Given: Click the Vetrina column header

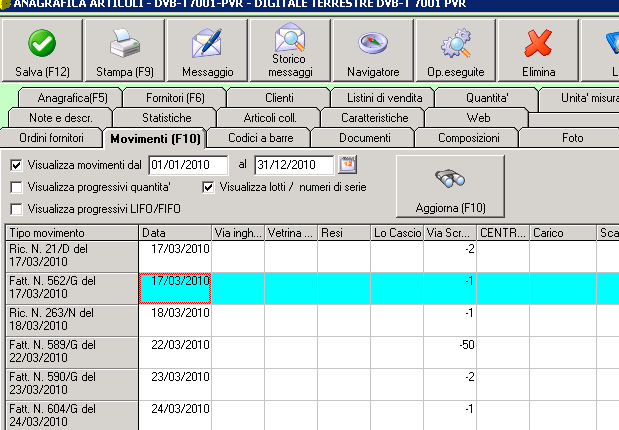Looking at the screenshot, I should 291,233.
